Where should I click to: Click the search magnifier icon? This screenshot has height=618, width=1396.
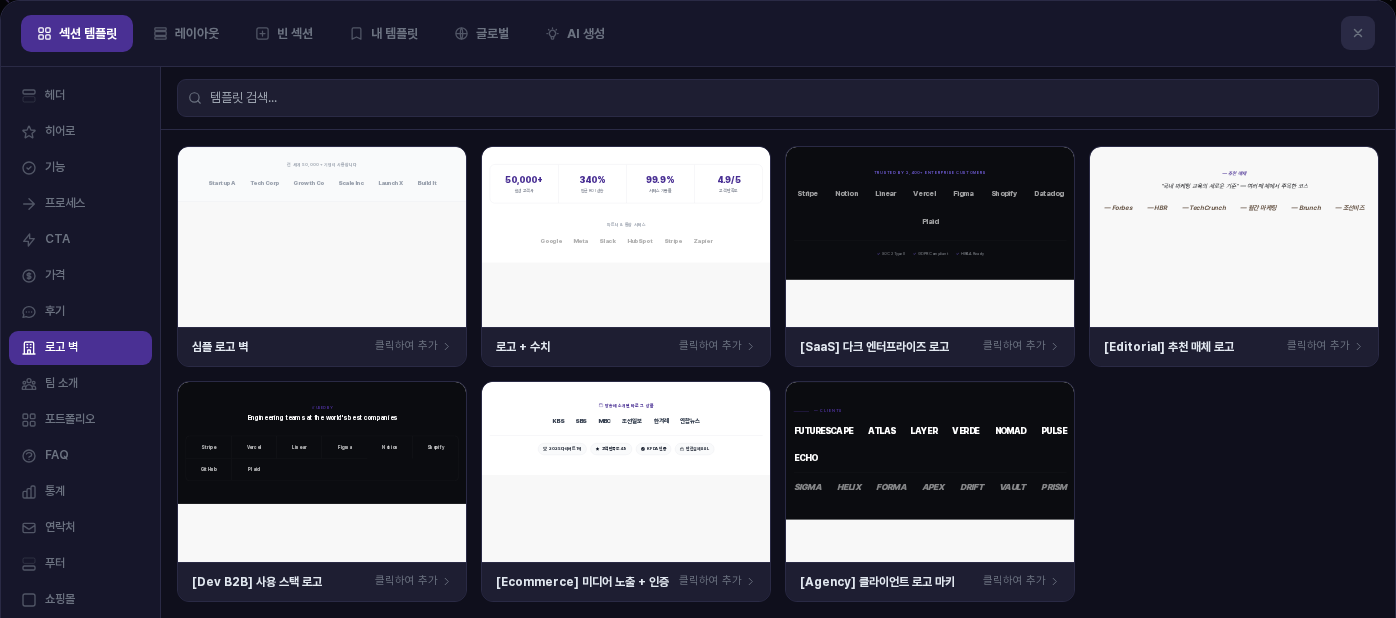[195, 98]
